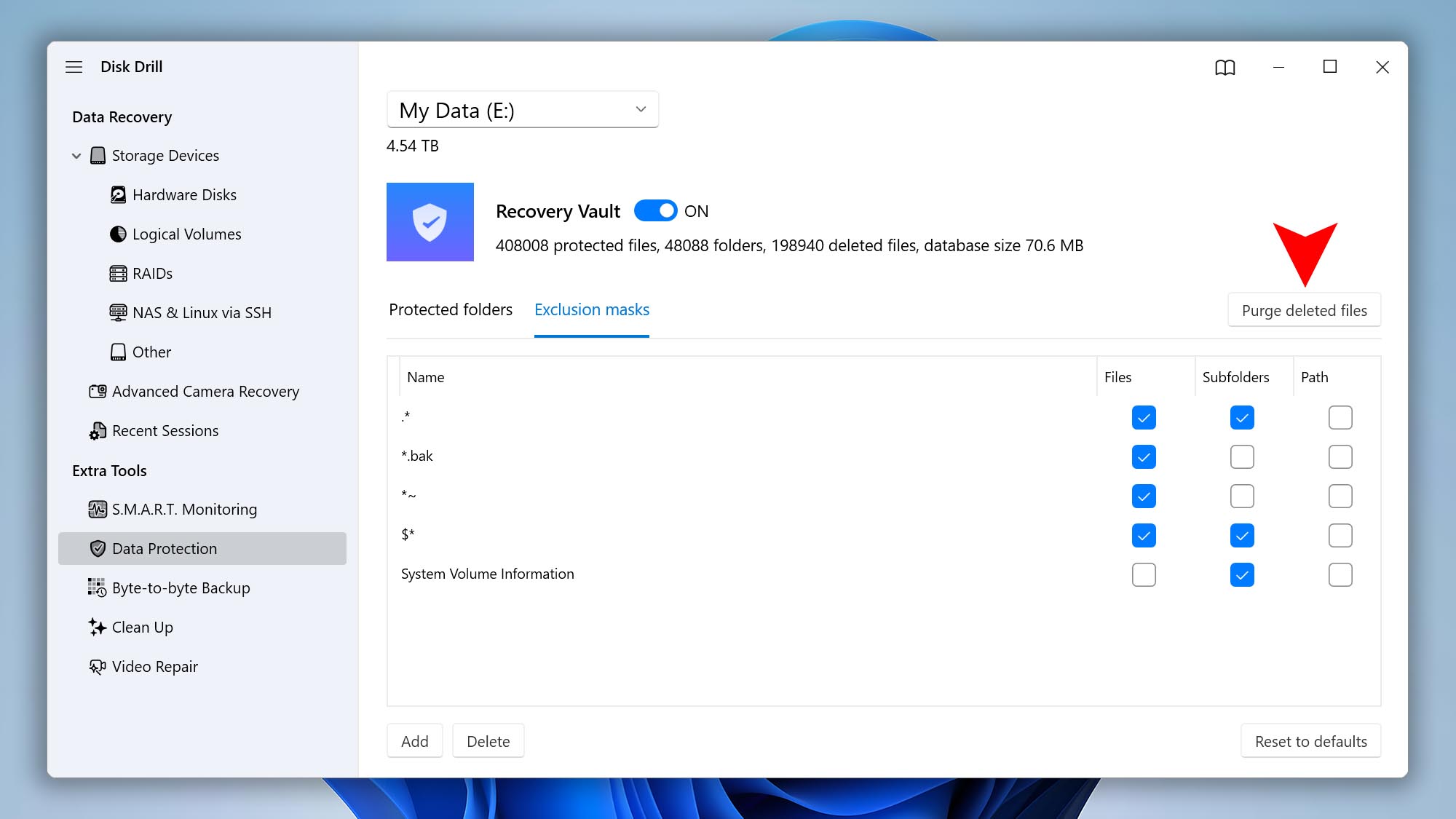Uncheck Subfolders for the $* mask
Viewport: 1456px width, 819px height.
click(1242, 536)
